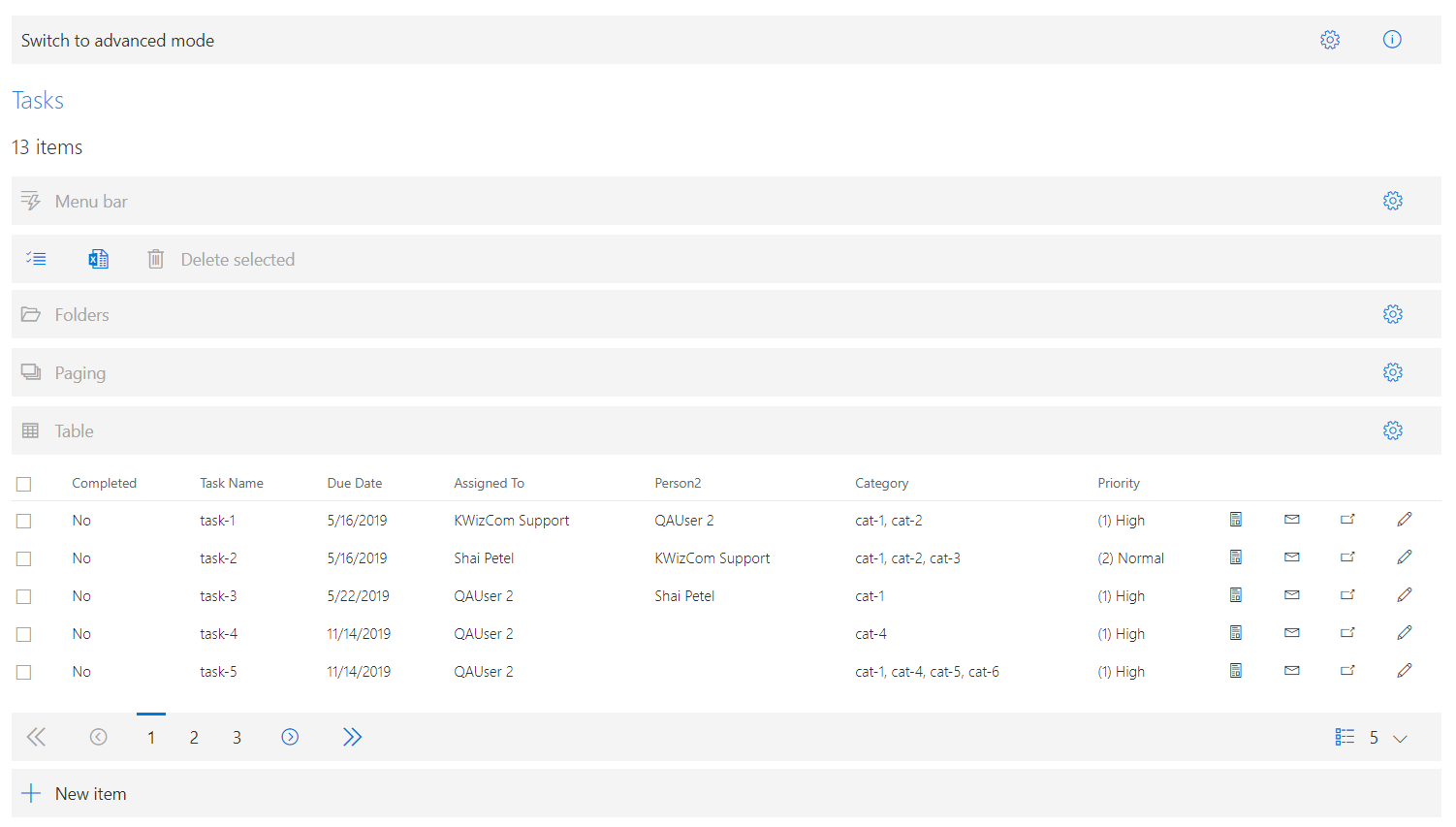
Task: Click the Select all items icon
Action: click(x=36, y=259)
